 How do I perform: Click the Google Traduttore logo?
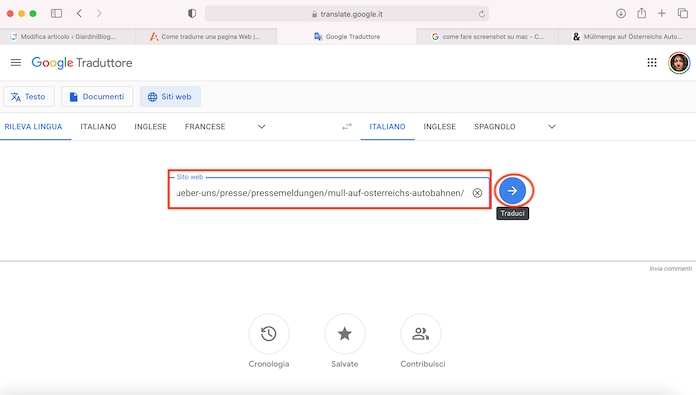pyautogui.click(x=82, y=63)
